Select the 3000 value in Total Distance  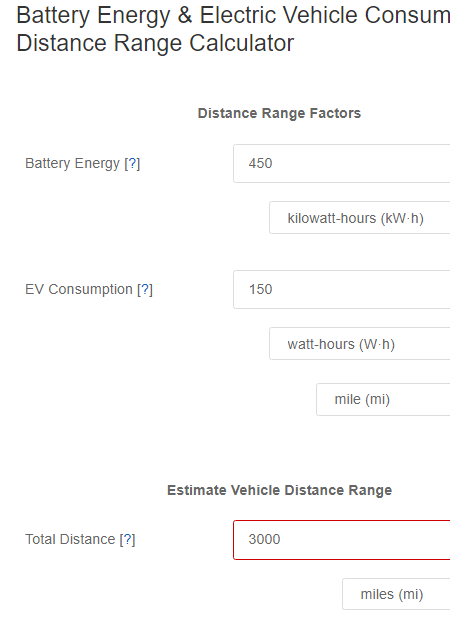pyautogui.click(x=264, y=539)
